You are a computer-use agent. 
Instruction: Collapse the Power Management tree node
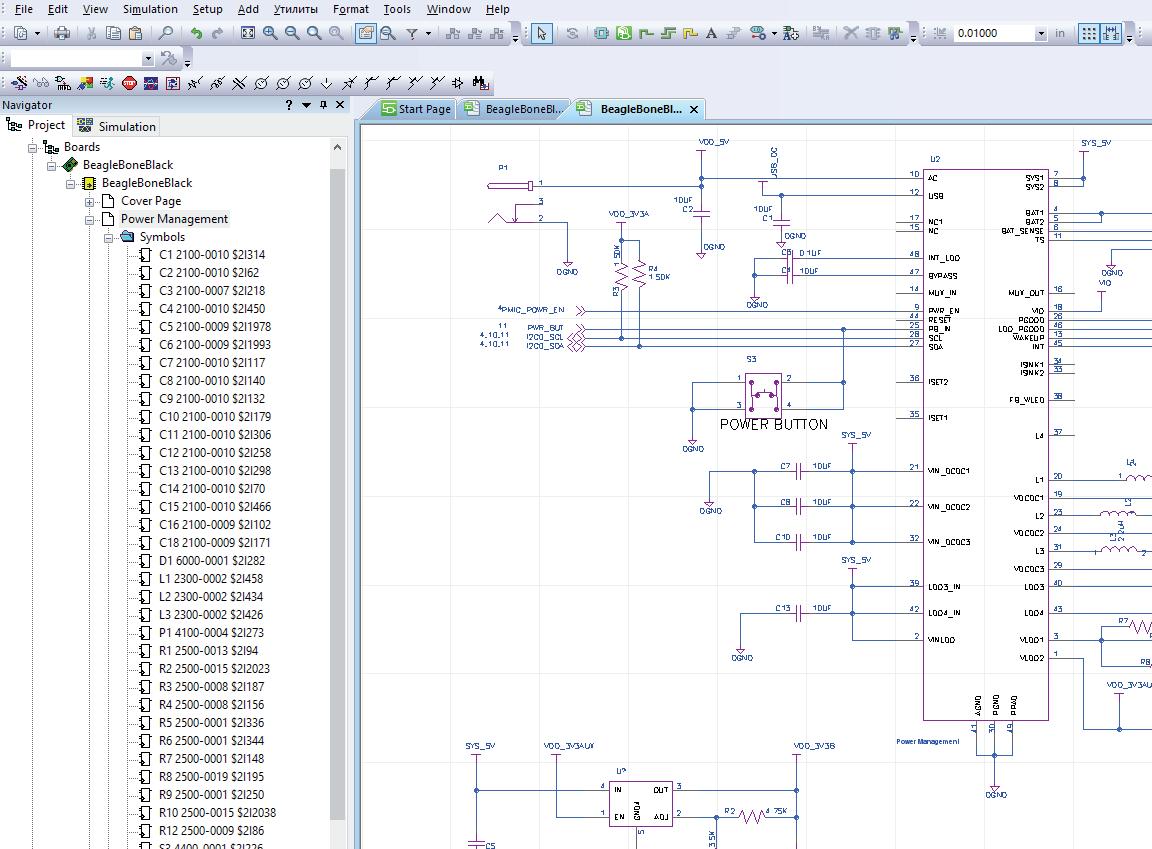pyautogui.click(x=89, y=219)
